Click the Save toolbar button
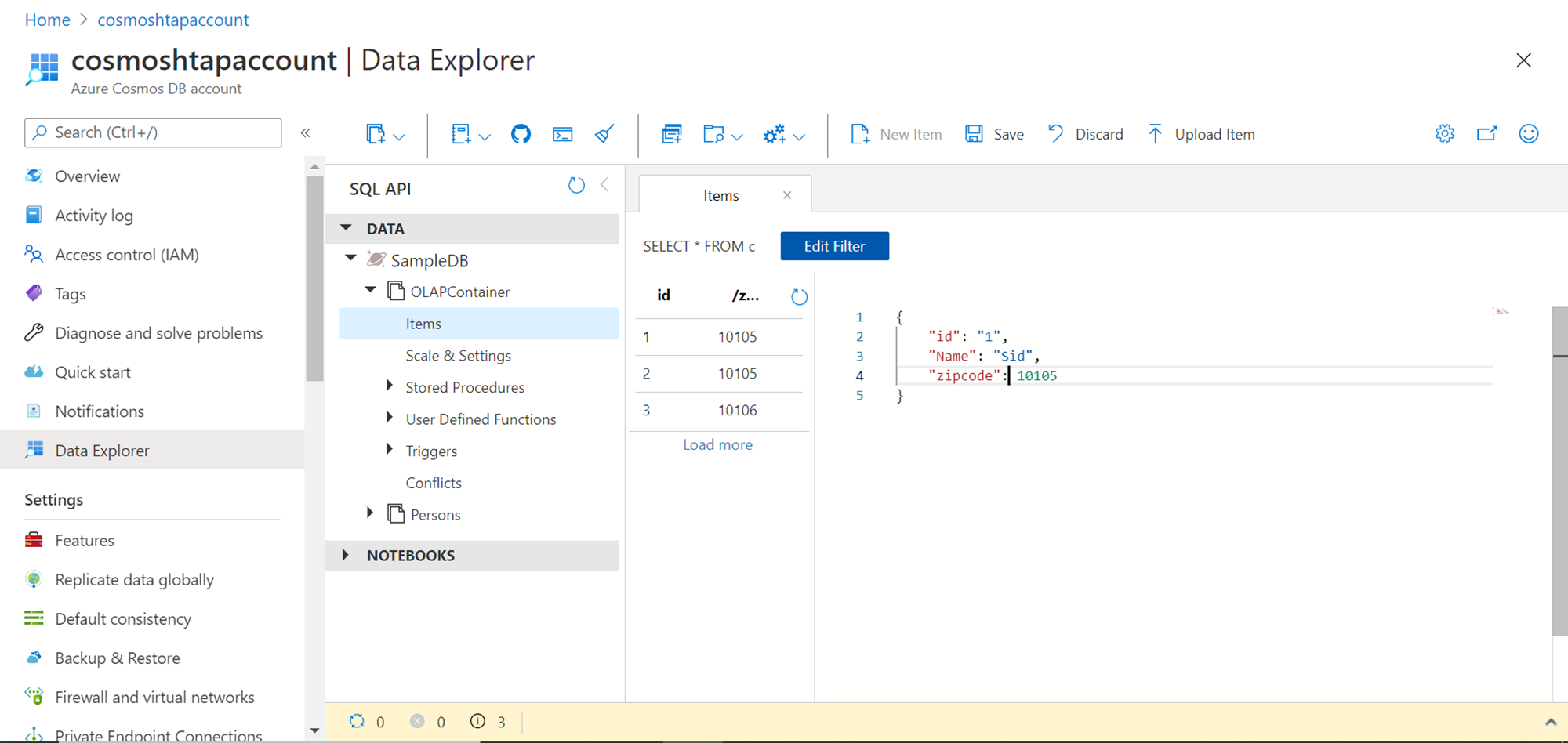Image resolution: width=1568 pixels, height=743 pixels. tap(994, 134)
